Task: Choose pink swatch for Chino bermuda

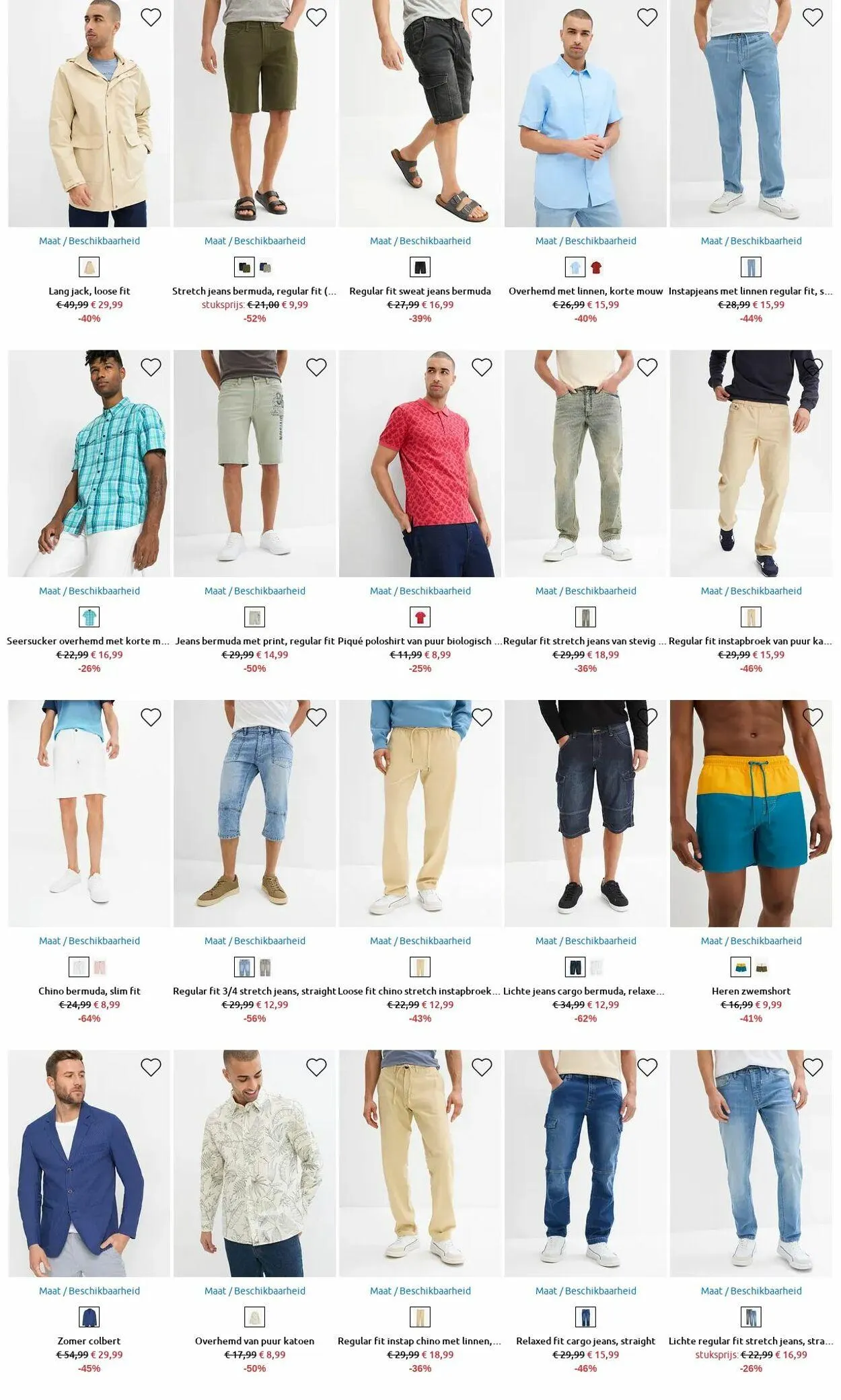Action: click(100, 968)
